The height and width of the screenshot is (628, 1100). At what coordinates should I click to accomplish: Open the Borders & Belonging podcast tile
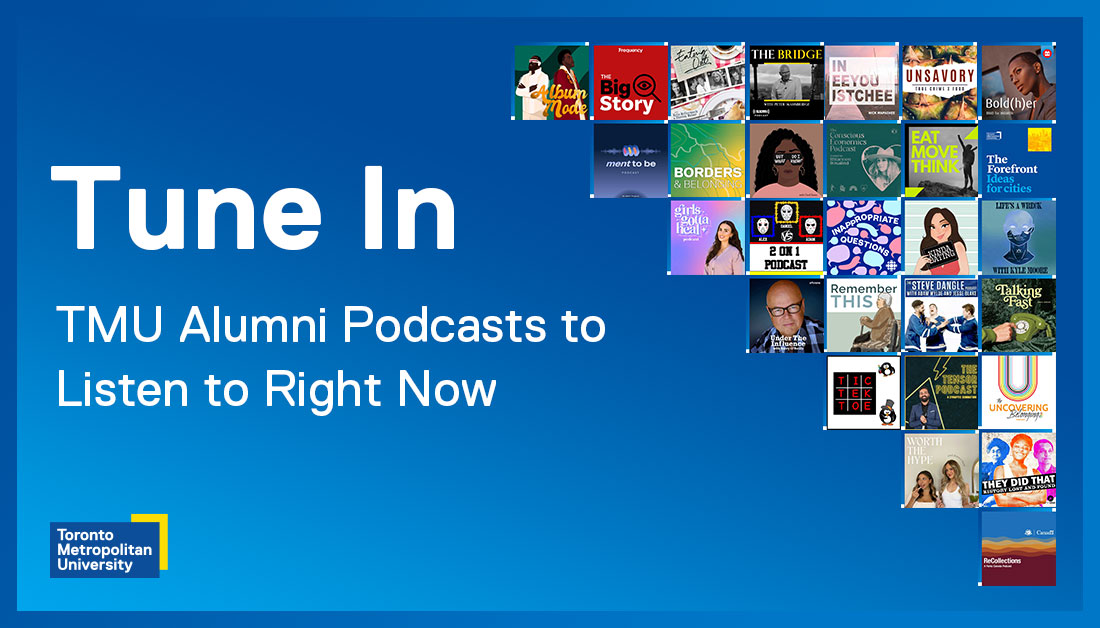pyautogui.click(x=706, y=160)
